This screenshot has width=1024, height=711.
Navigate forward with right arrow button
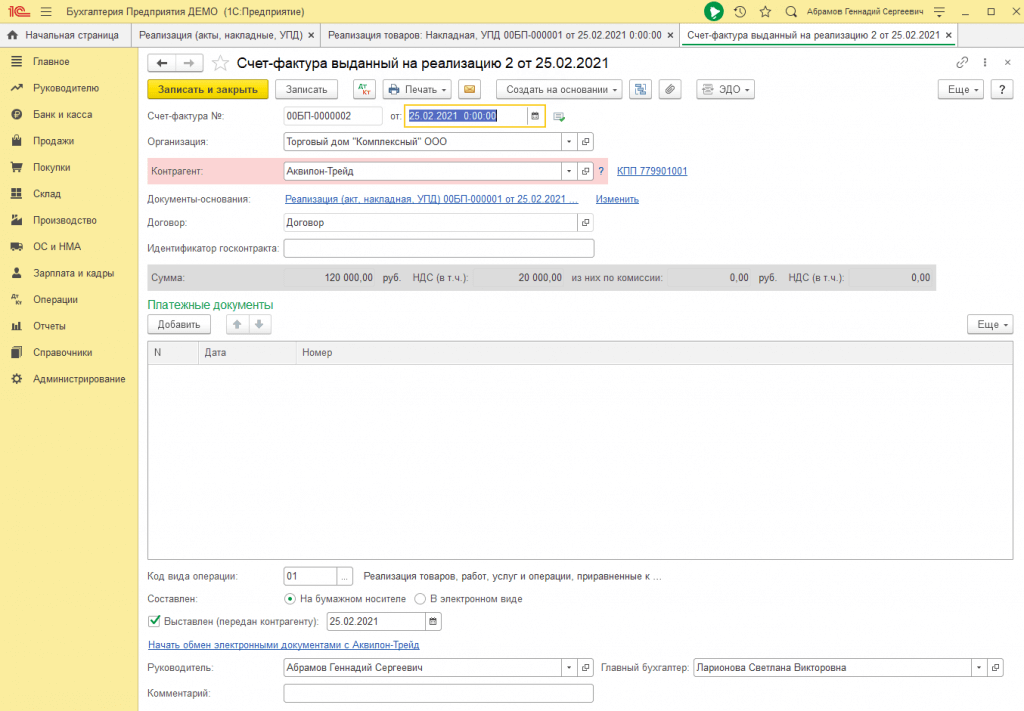(189, 63)
